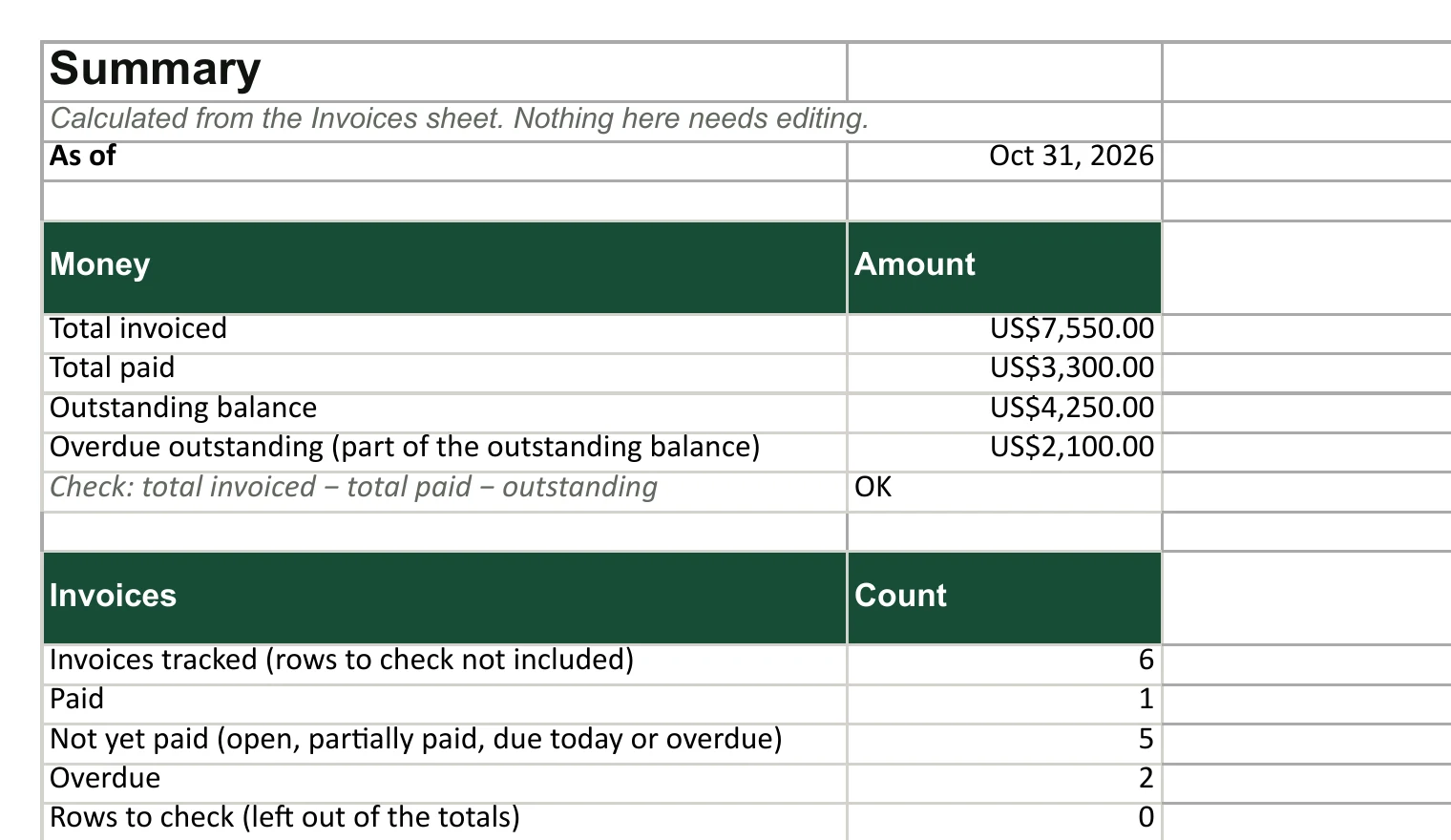The width and height of the screenshot is (1451, 840).
Task: Click the 'Calculated from the Invoices sheet' note
Action: [459, 118]
